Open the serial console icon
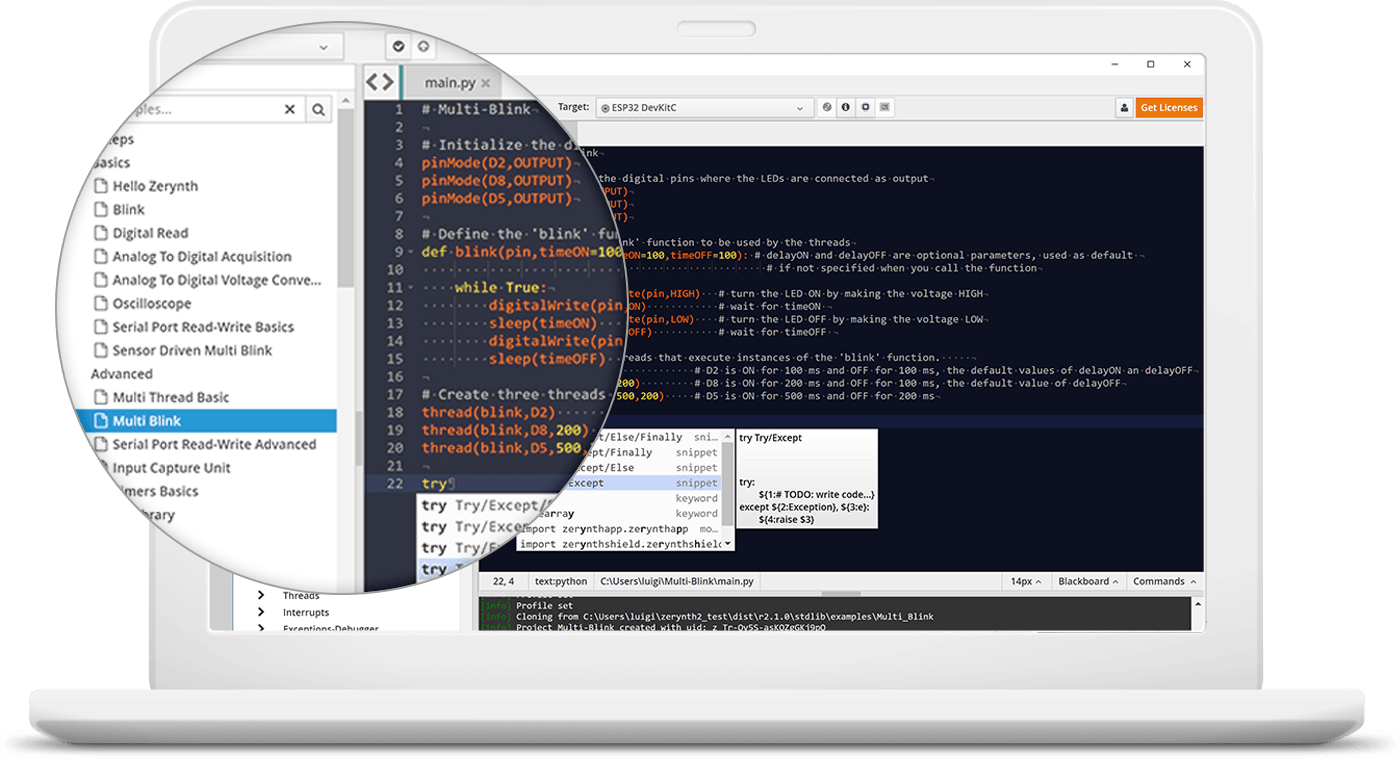This screenshot has width=1400, height=781. pos(886,107)
